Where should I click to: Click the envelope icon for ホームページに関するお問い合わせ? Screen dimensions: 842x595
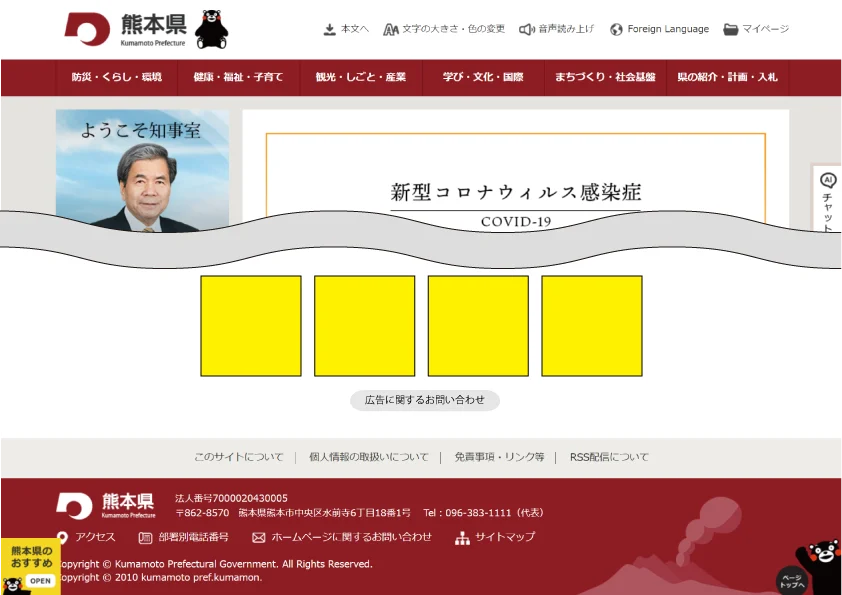pyautogui.click(x=261, y=537)
